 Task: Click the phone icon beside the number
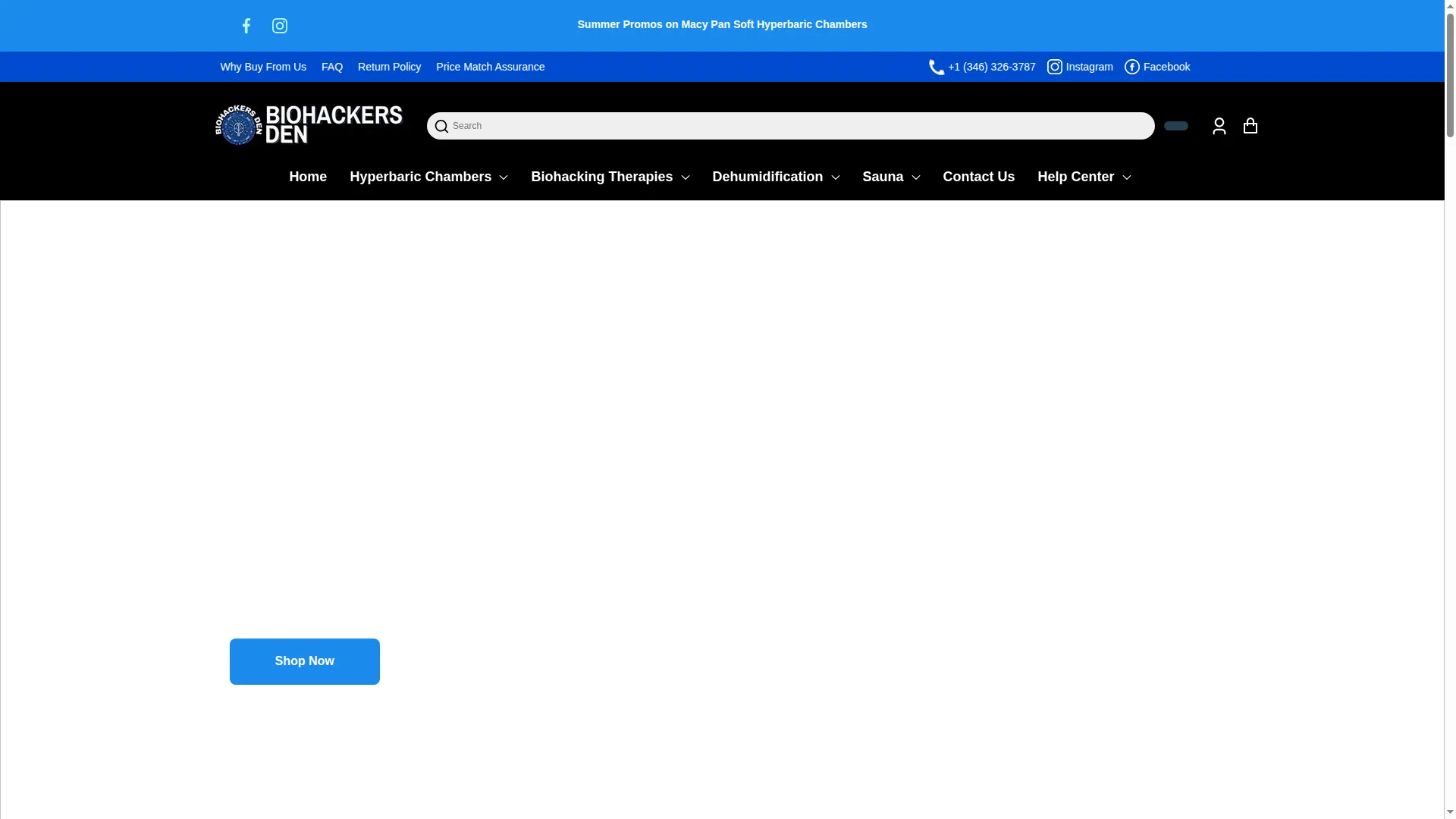point(937,67)
